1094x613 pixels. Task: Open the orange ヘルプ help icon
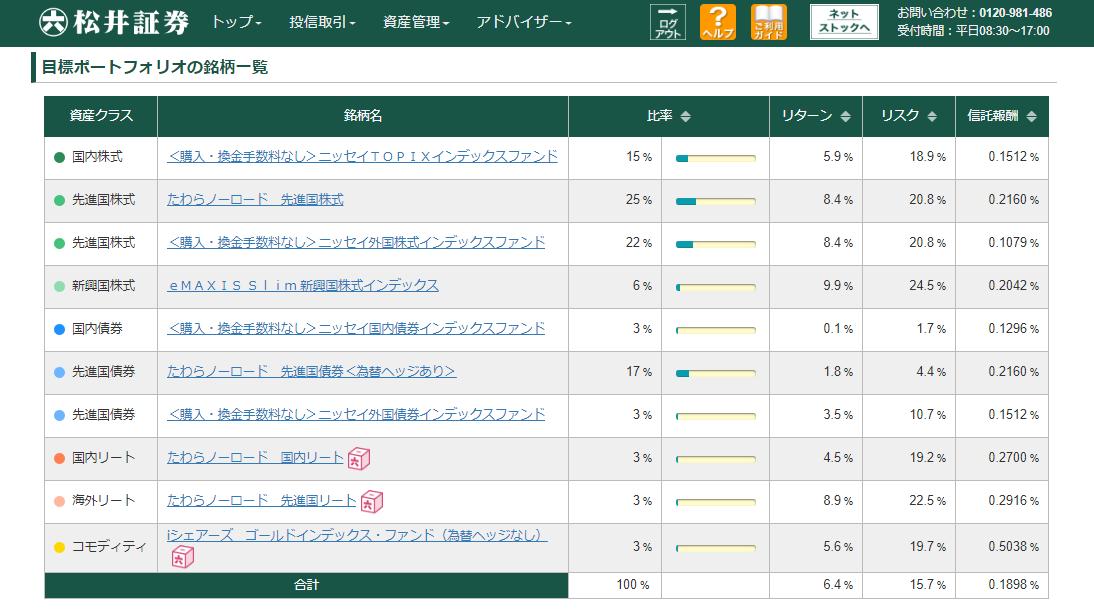[718, 22]
